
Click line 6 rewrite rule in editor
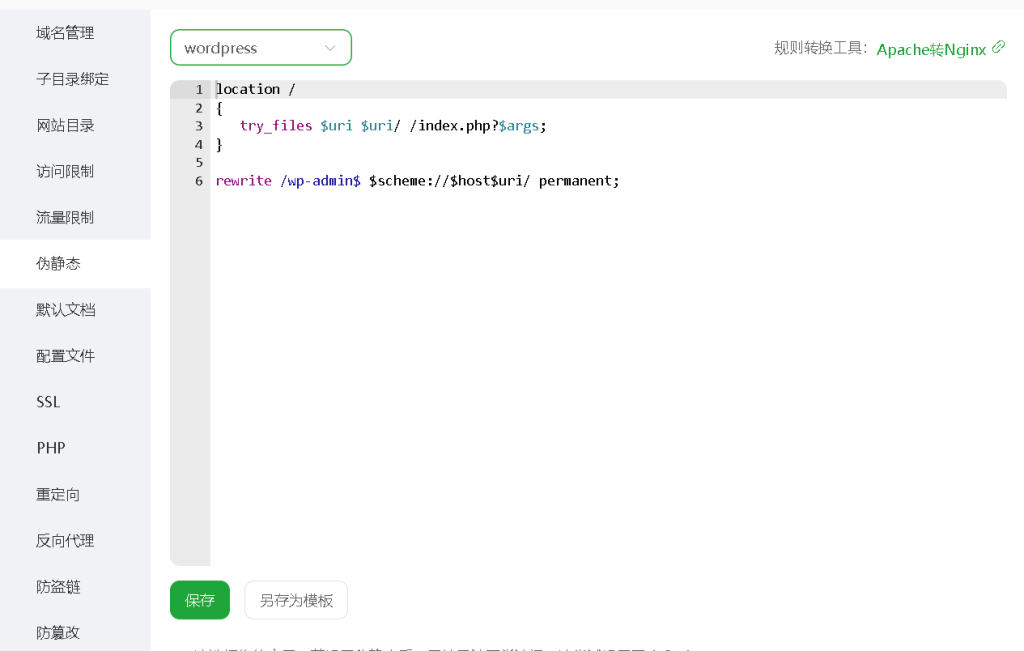(x=417, y=181)
